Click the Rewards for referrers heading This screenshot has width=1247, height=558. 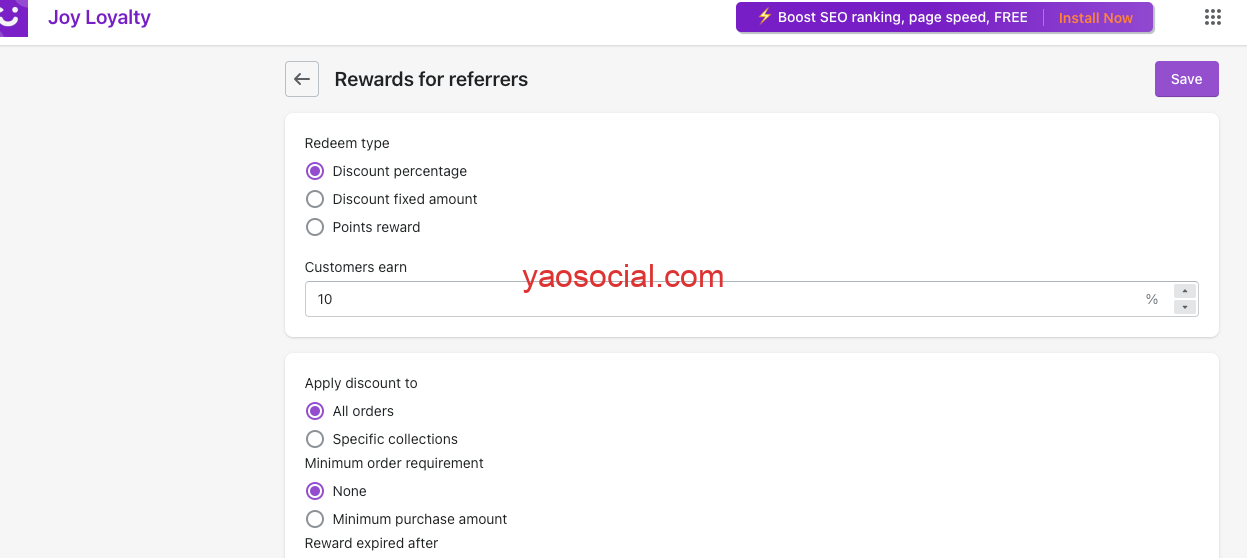(x=431, y=79)
